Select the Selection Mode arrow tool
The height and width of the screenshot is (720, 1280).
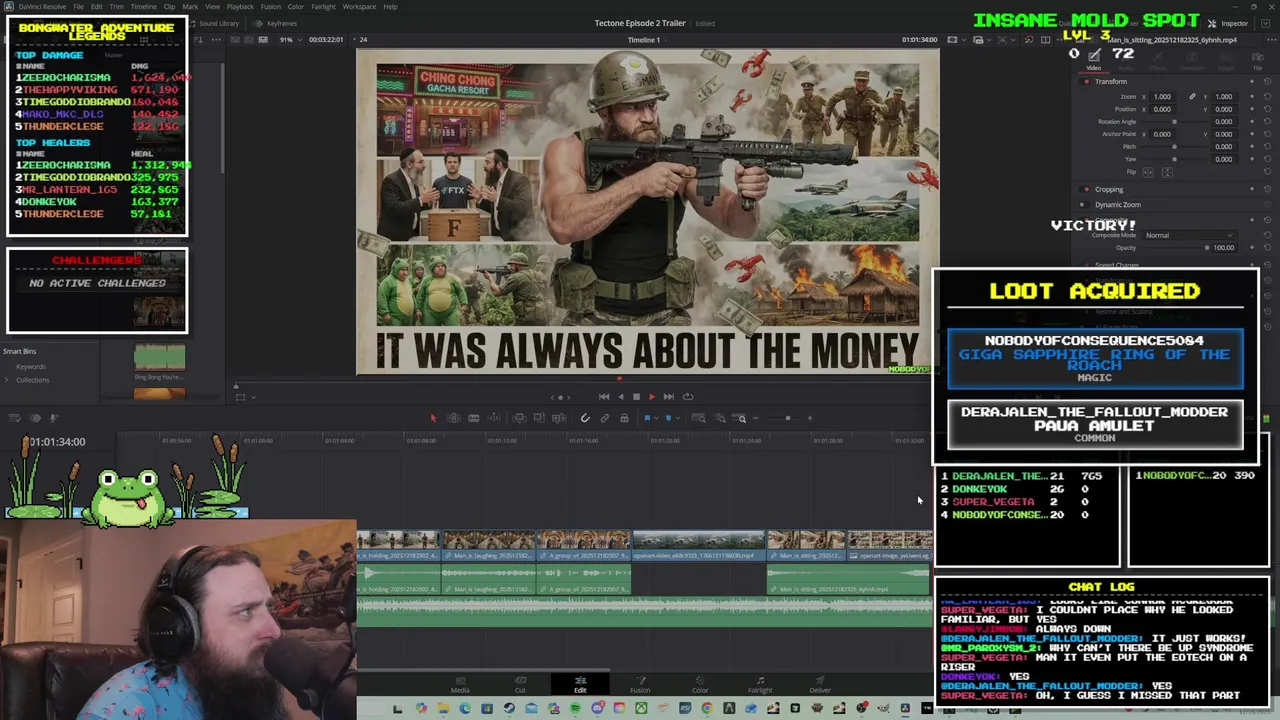(x=433, y=418)
